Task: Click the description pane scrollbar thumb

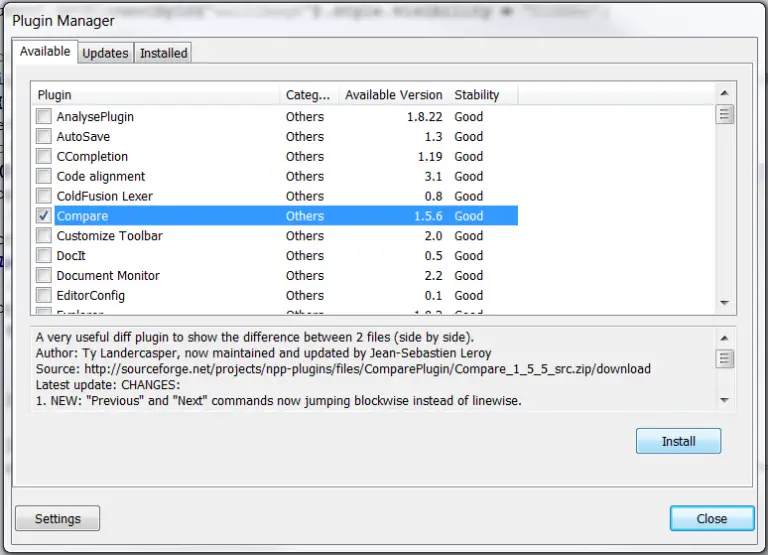Action: pos(725,359)
